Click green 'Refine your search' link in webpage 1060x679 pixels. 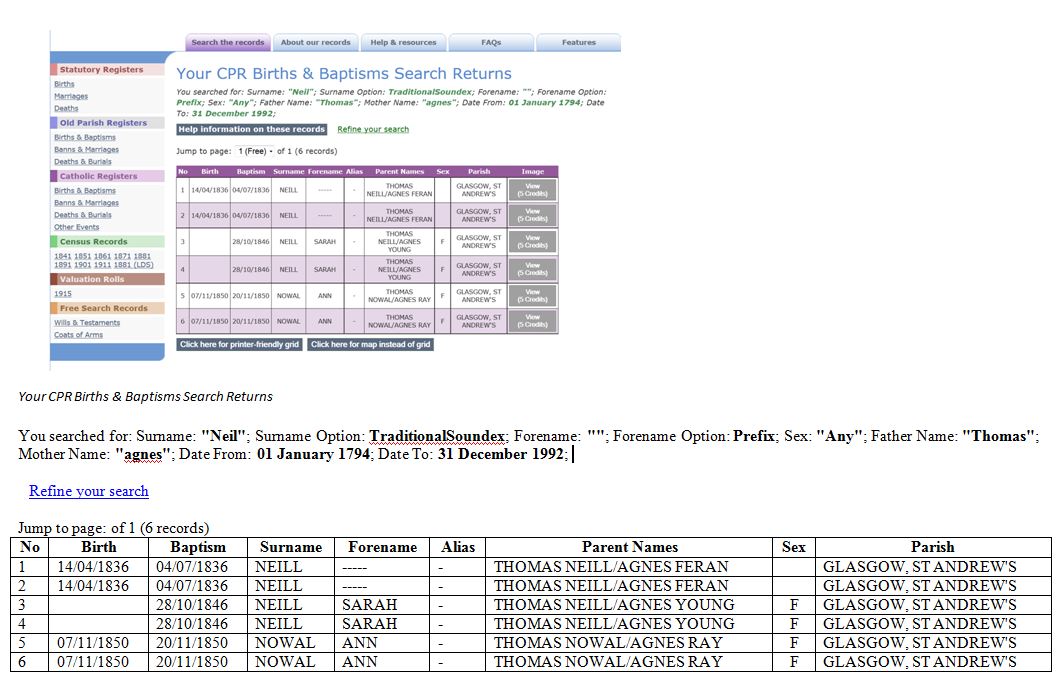373,129
